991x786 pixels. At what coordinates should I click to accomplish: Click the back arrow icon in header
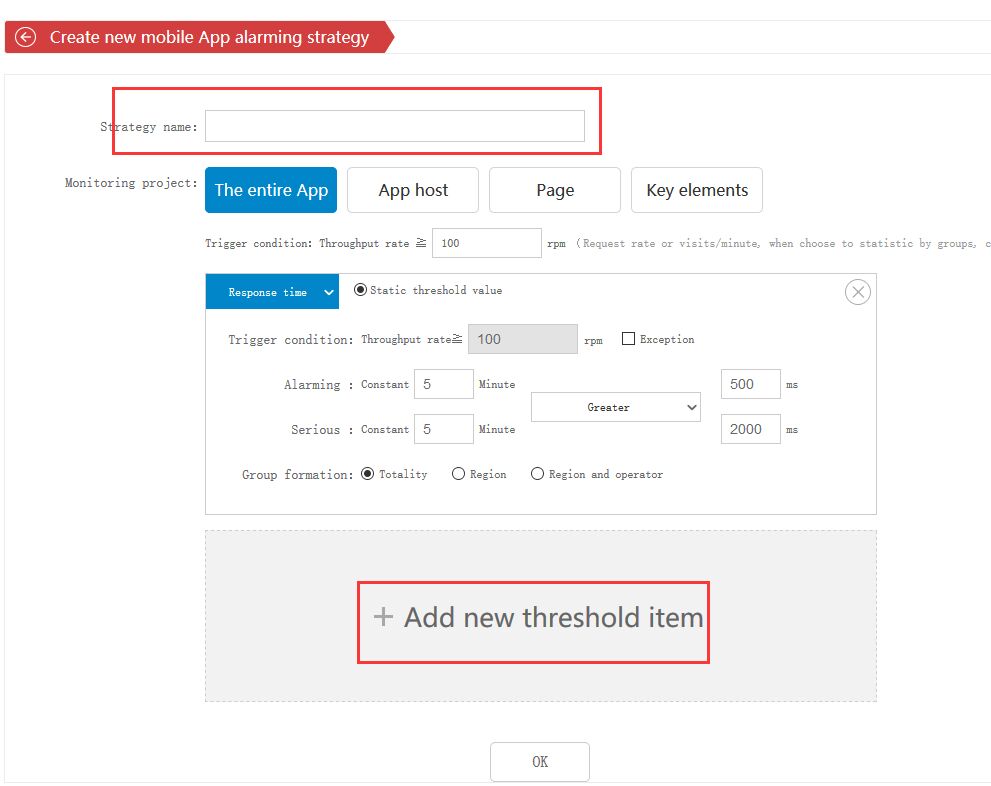pyautogui.click(x=27, y=38)
